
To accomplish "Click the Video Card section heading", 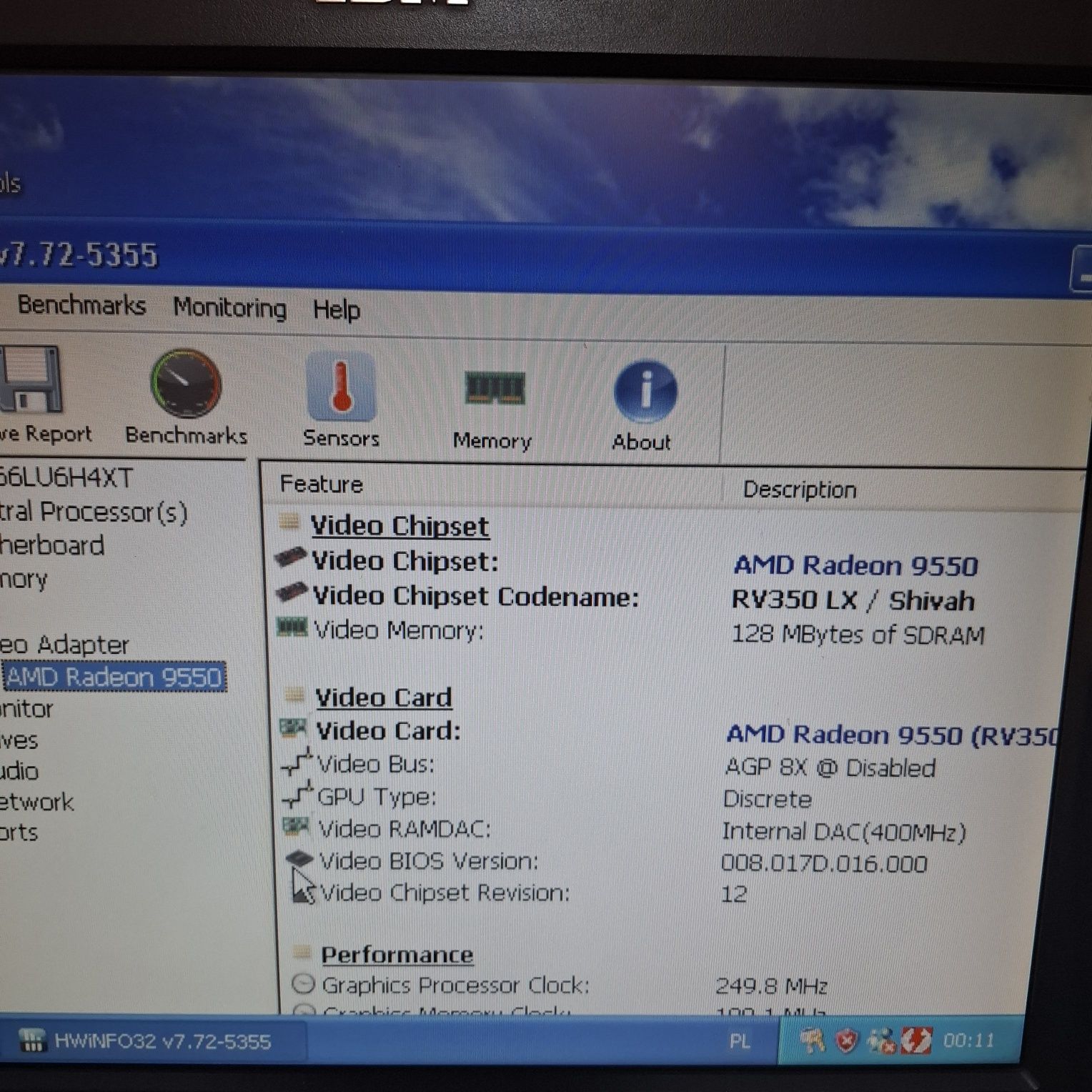I will [384, 698].
